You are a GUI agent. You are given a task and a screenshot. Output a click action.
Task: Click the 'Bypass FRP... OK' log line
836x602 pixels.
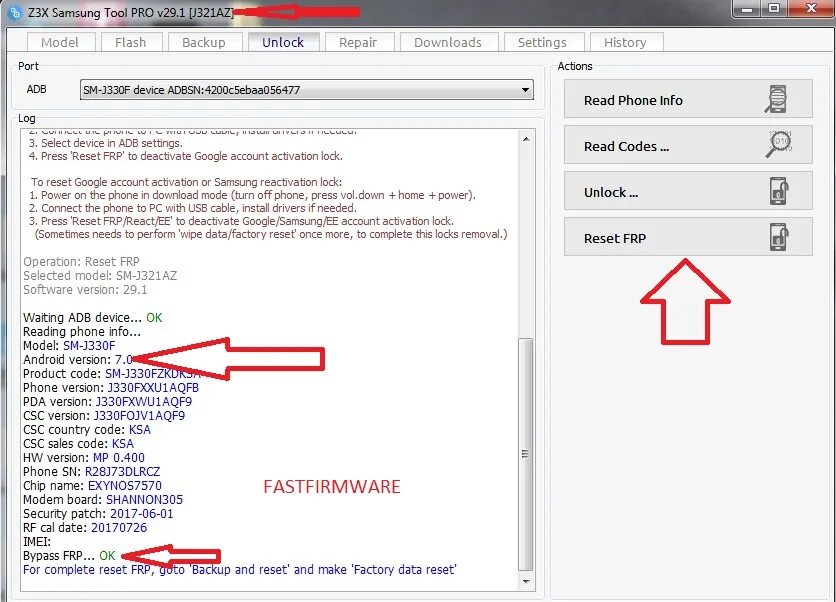69,556
